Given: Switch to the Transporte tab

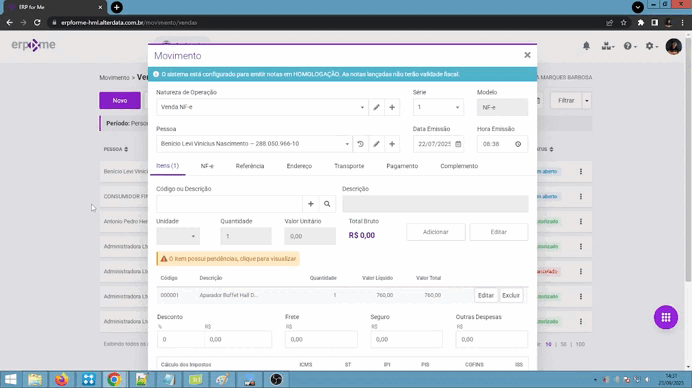Looking at the screenshot, I should [349, 166].
